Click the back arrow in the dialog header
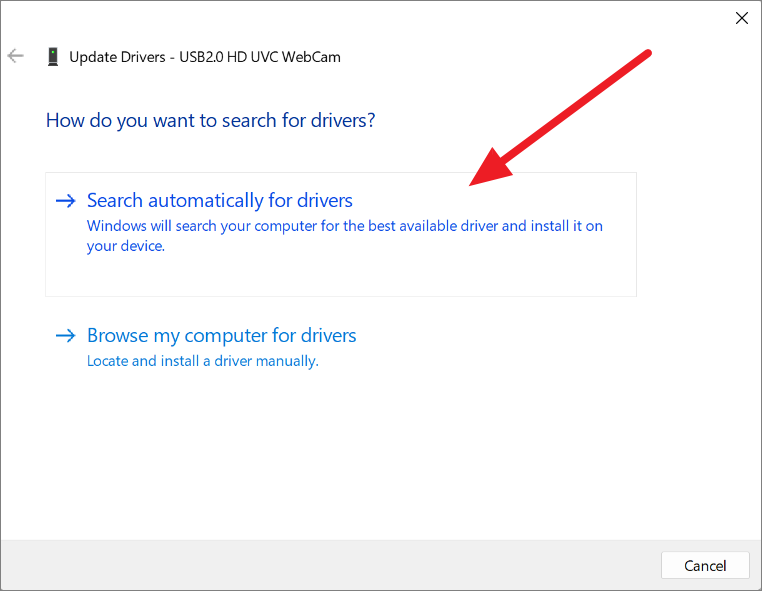The height and width of the screenshot is (591, 762). (x=16, y=56)
